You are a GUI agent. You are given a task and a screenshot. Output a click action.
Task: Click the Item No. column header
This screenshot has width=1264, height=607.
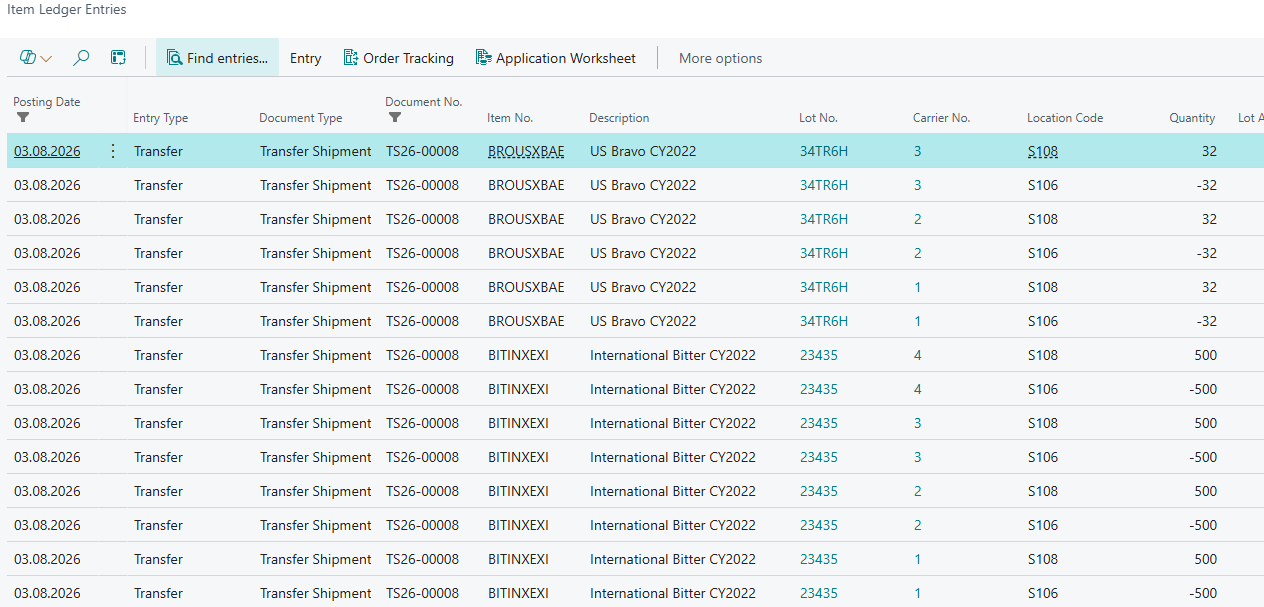(510, 118)
